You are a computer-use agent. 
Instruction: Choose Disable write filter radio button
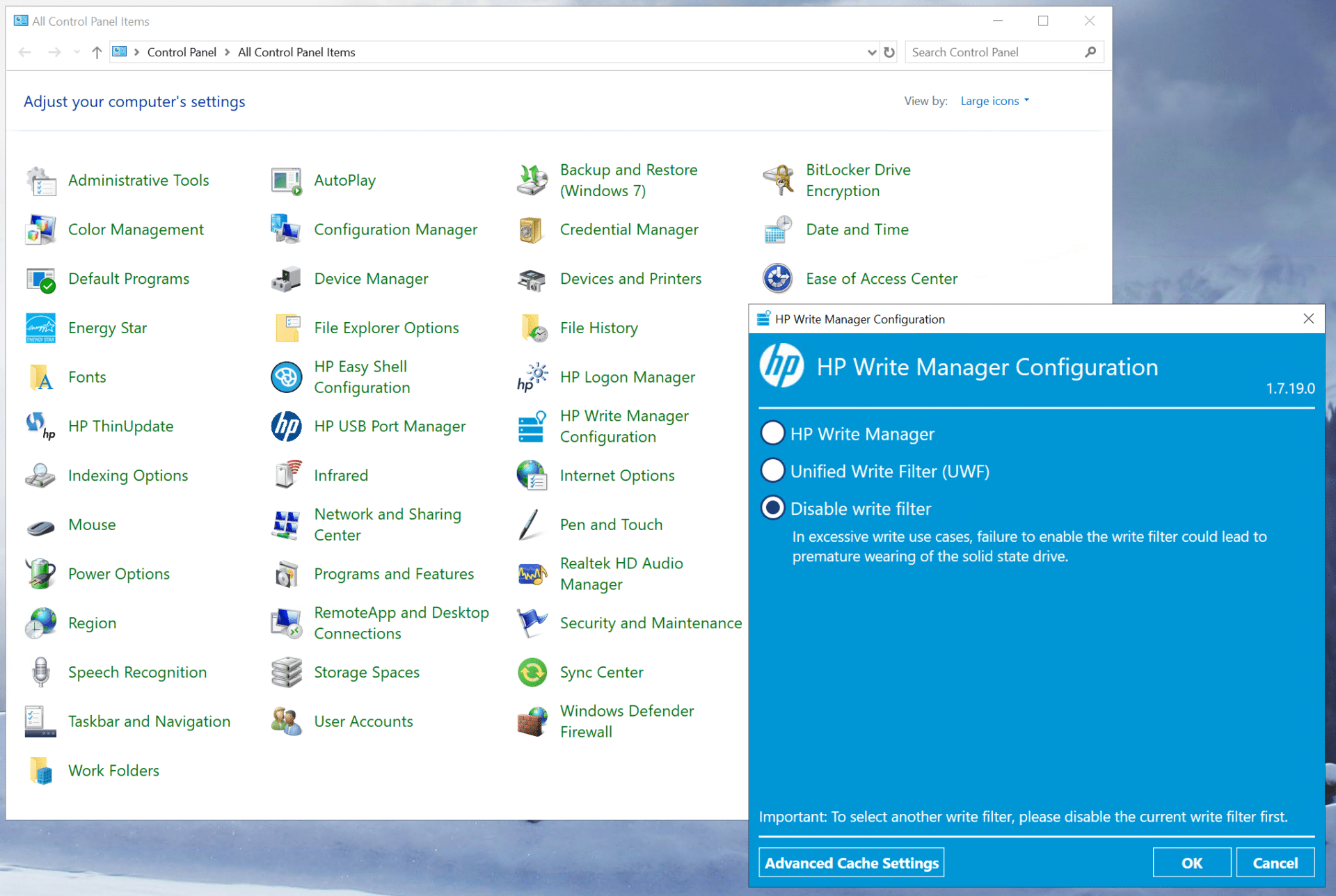pyautogui.click(x=772, y=509)
